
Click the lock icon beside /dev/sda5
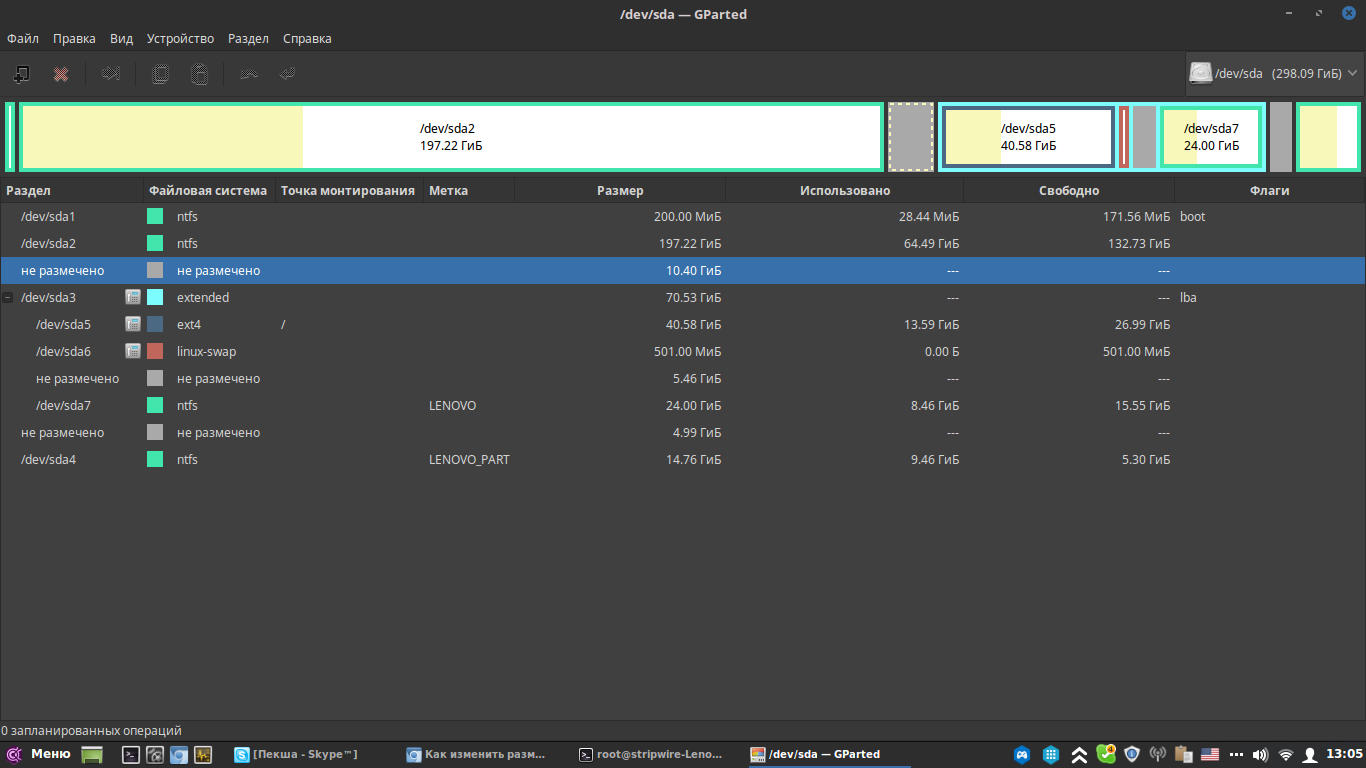coord(132,324)
